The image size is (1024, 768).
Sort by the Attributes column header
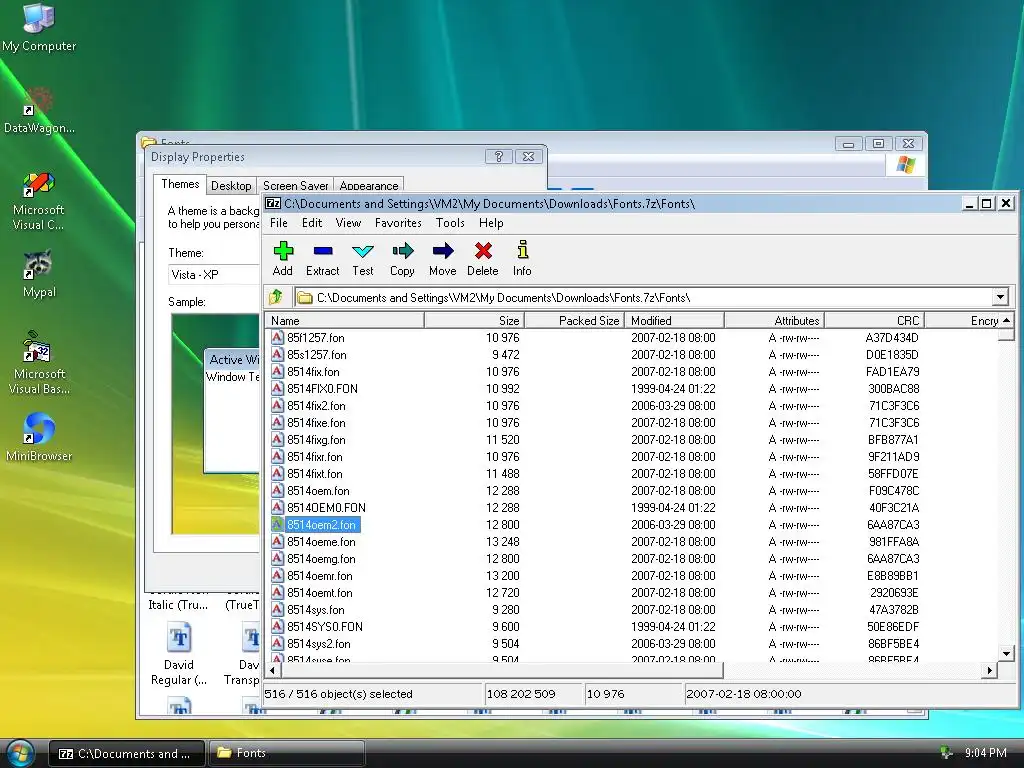click(x=775, y=321)
